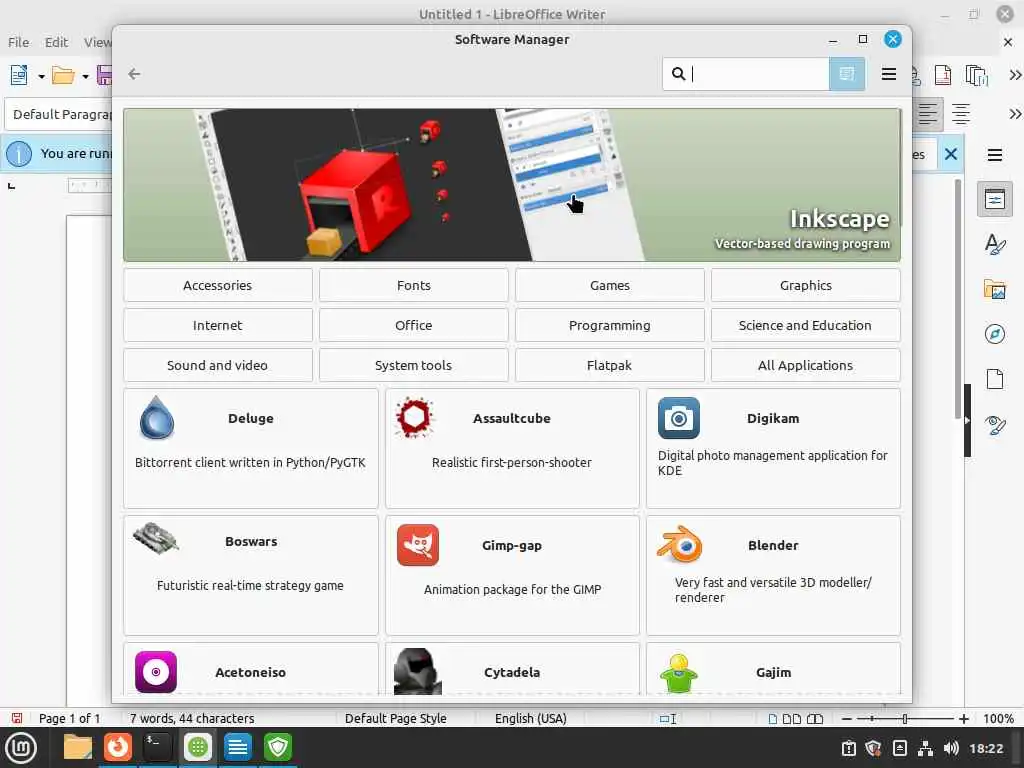
Task: Browse the Programming category
Action: pyautogui.click(x=609, y=325)
